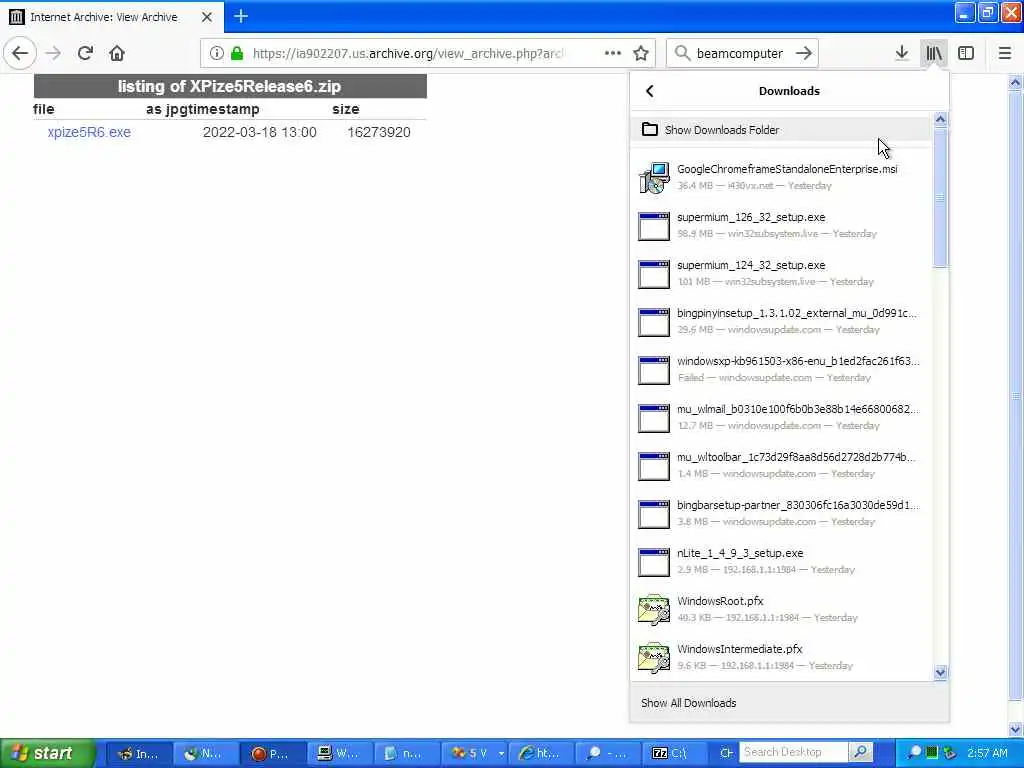Click Show Downloads Folder

pyautogui.click(x=781, y=129)
